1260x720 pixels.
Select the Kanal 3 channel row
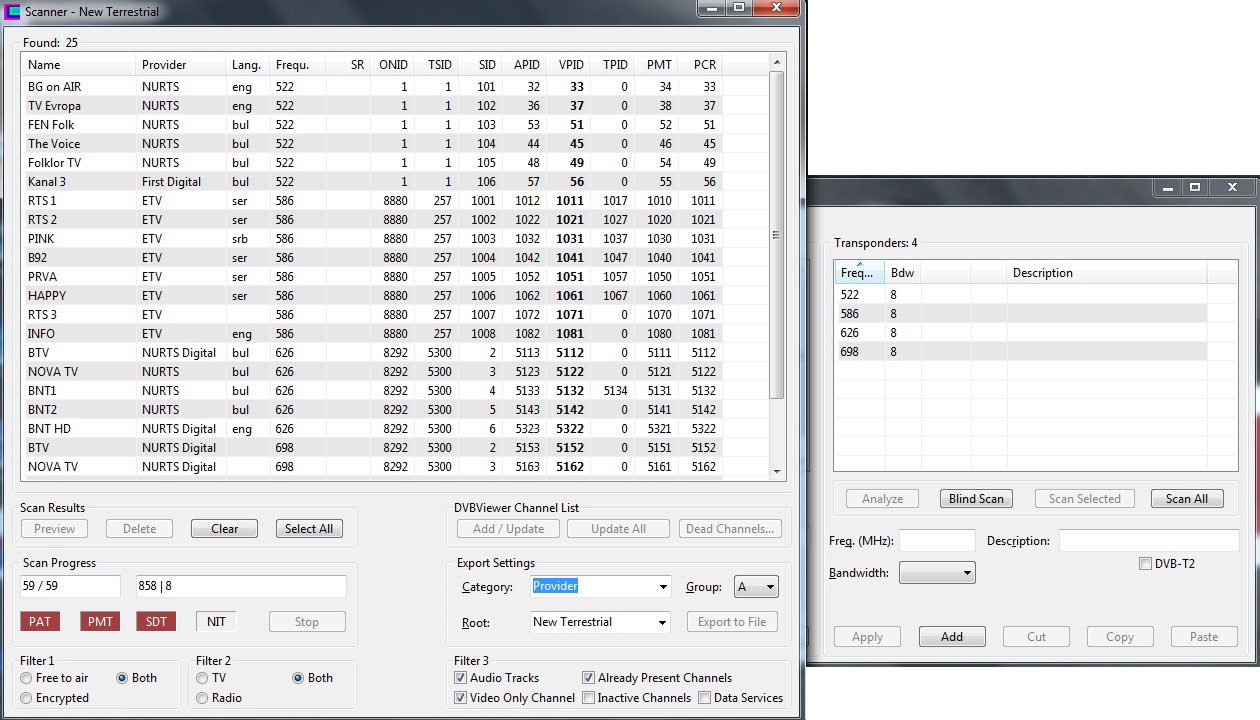(395, 182)
